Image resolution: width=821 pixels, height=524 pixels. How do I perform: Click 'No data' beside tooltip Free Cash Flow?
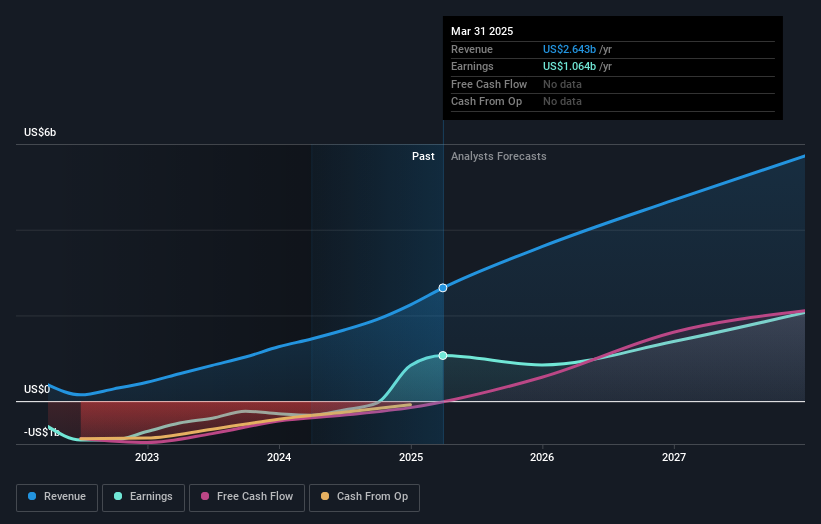click(562, 84)
